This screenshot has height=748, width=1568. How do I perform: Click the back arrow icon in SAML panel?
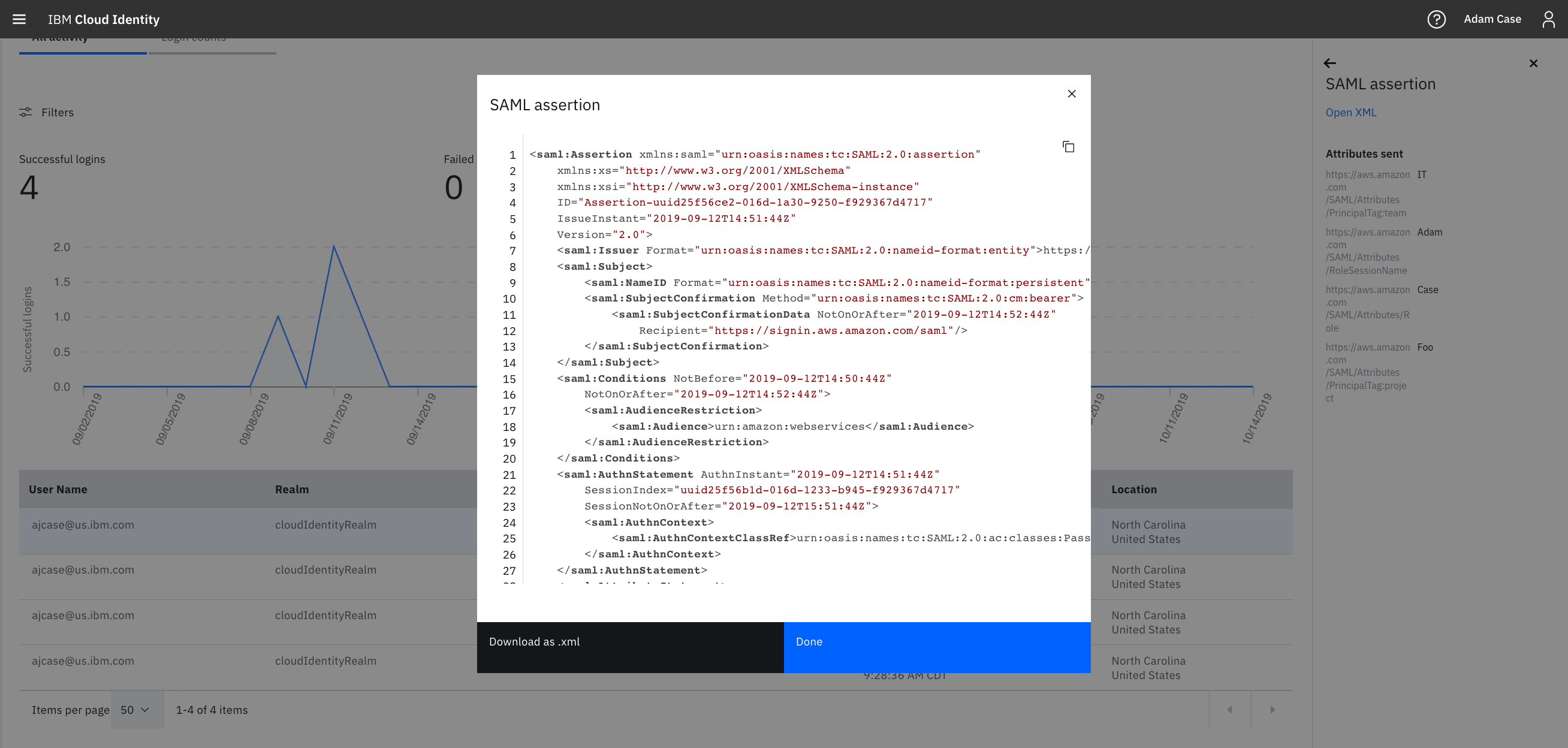[1330, 62]
